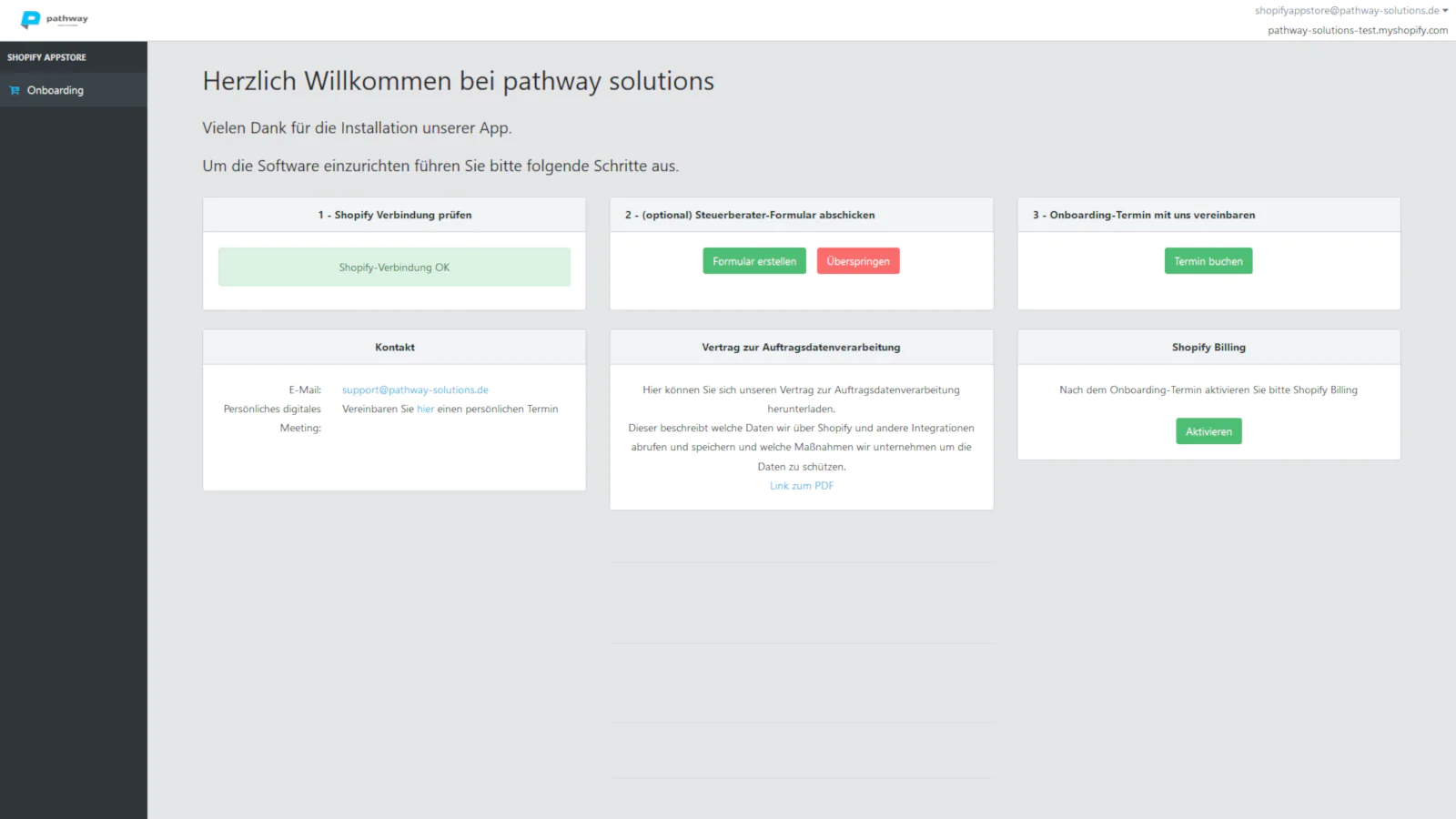Viewport: 1456px width, 819px height.
Task: Follow the 'hier' personal appointment link
Action: tap(425, 409)
